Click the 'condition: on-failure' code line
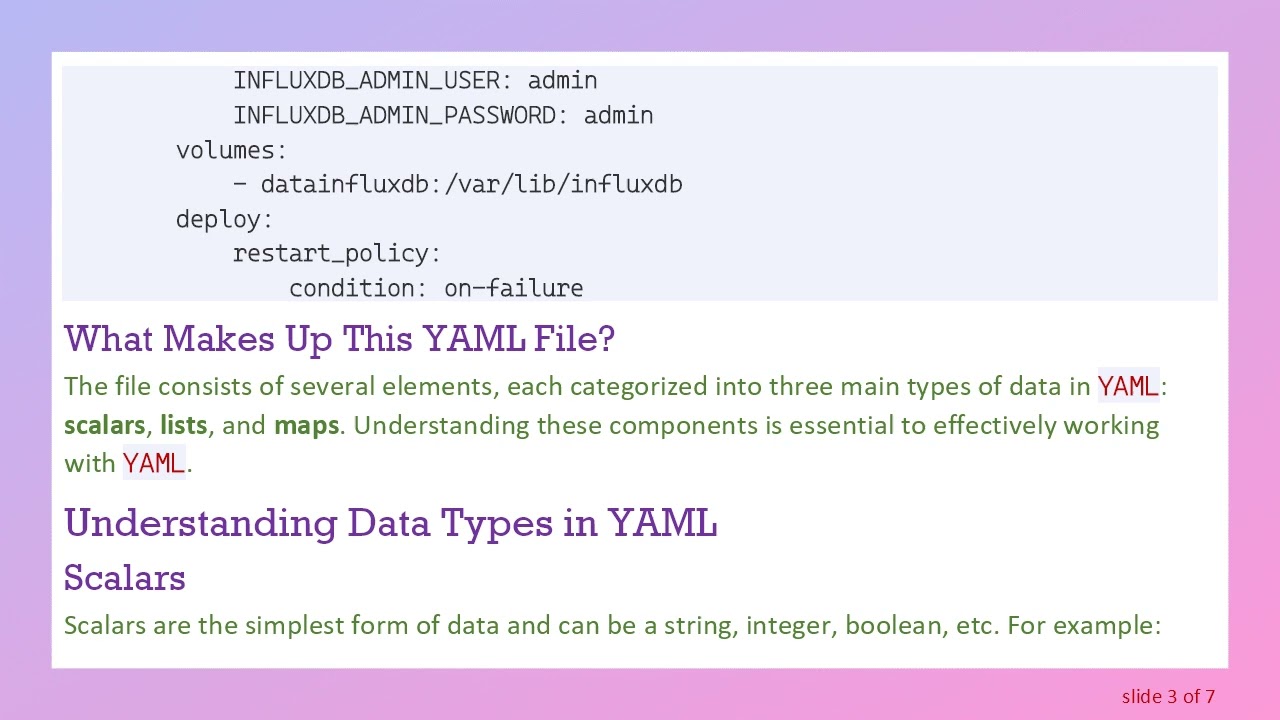Viewport: 1280px width, 720px height. [x=436, y=288]
